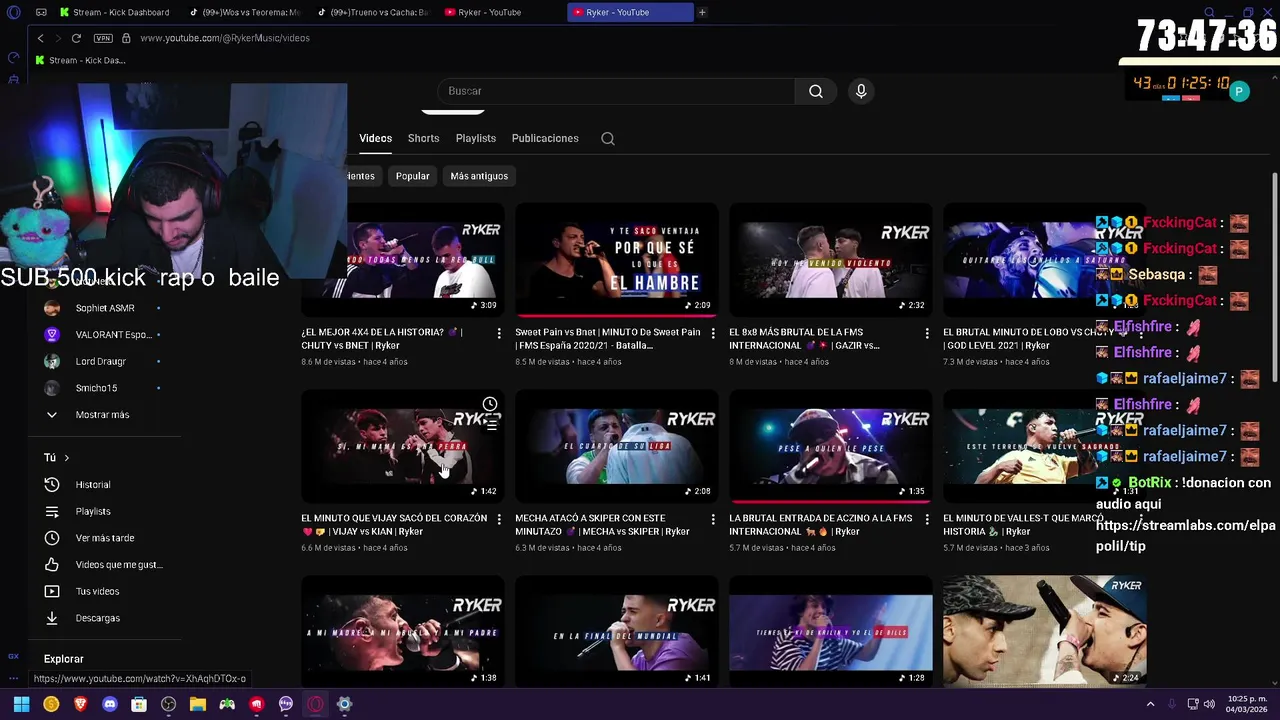Sort videos by Más antiguos chip

pyautogui.click(x=479, y=176)
